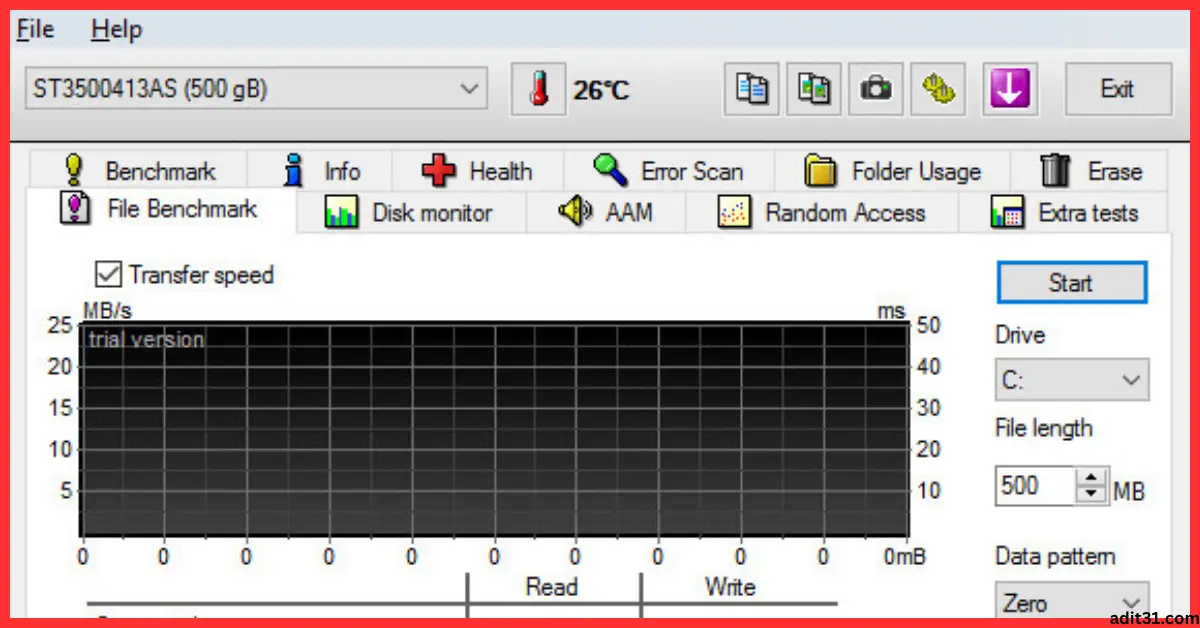This screenshot has height=628, width=1200.
Task: Switch to the Health tab
Action: coord(478,171)
